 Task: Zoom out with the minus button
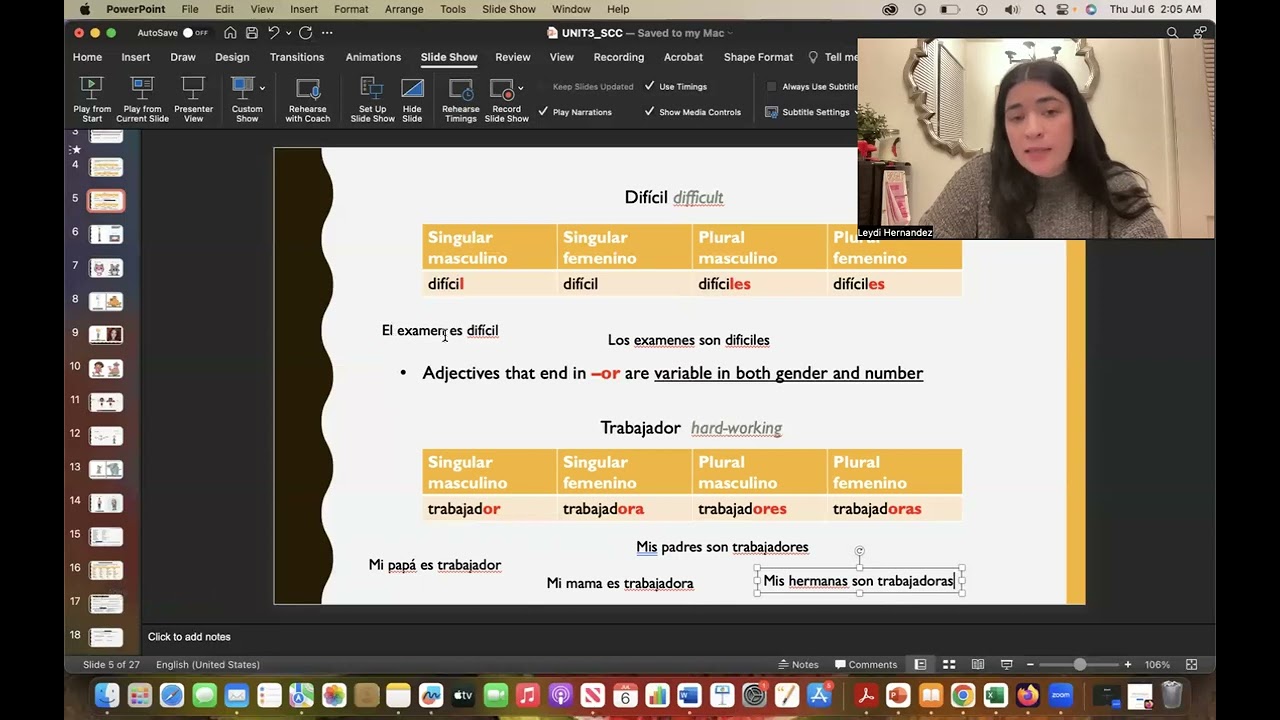pos(1030,664)
